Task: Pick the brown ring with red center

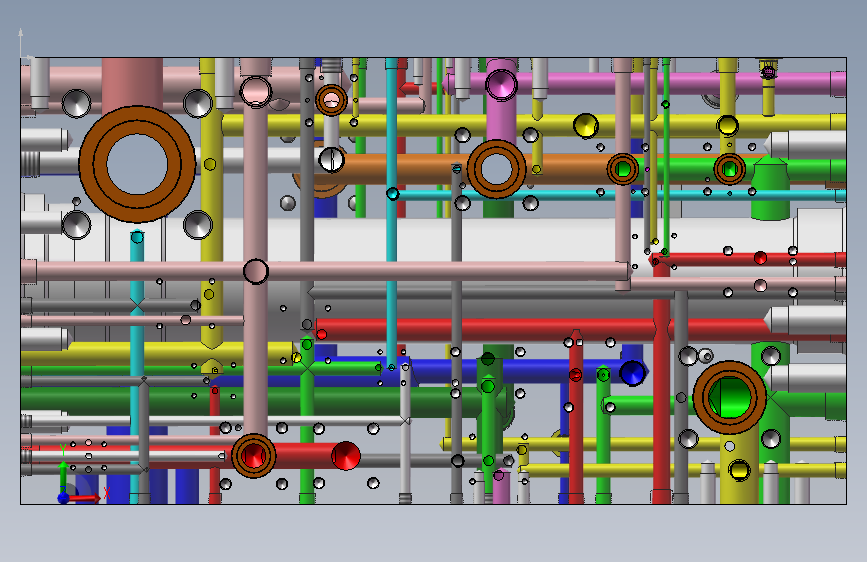Action: 253,456
